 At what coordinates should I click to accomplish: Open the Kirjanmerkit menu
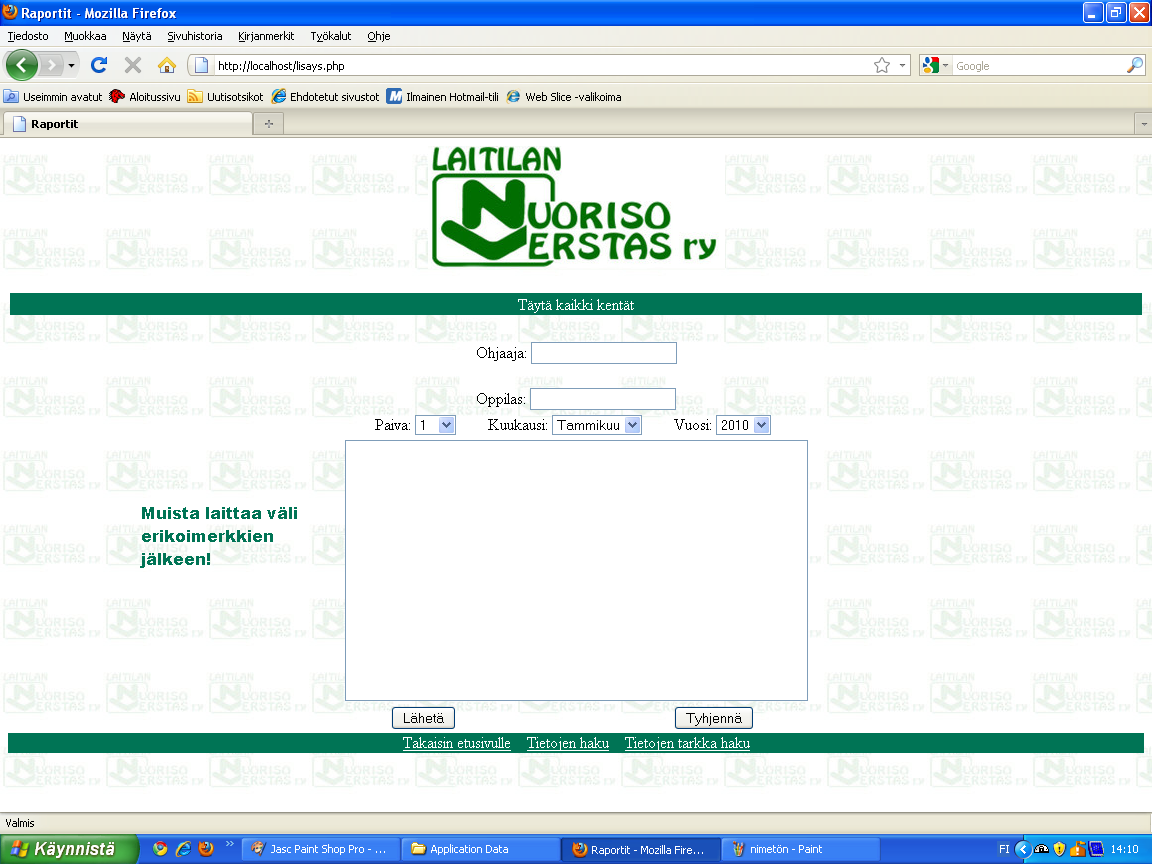(266, 36)
